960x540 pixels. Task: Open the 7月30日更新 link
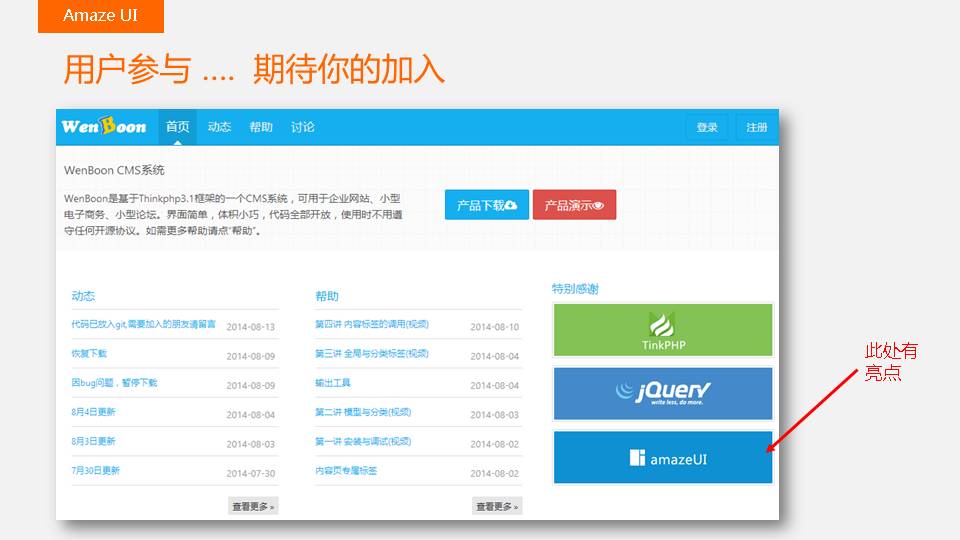[95, 470]
